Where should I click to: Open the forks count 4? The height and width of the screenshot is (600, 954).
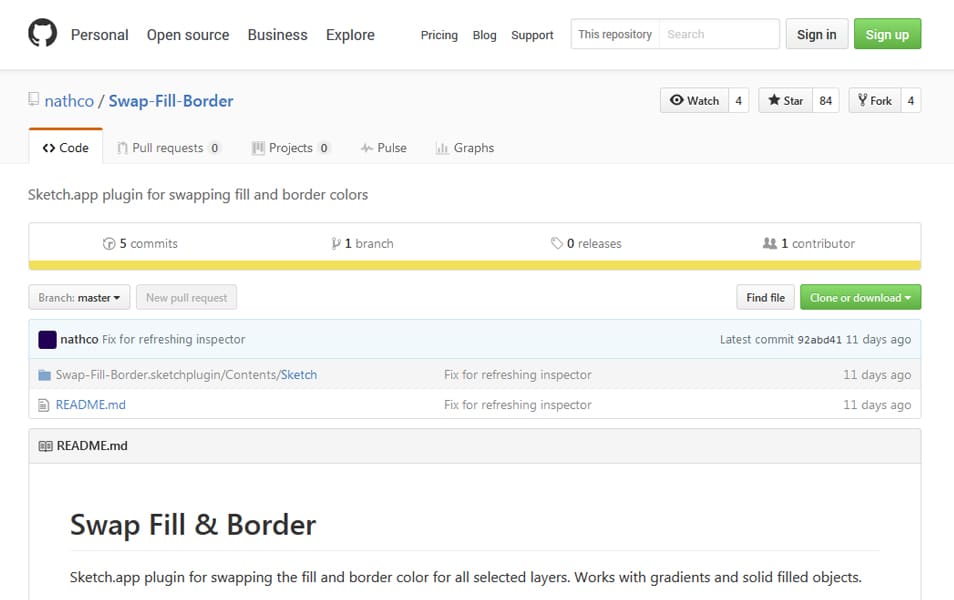[911, 100]
